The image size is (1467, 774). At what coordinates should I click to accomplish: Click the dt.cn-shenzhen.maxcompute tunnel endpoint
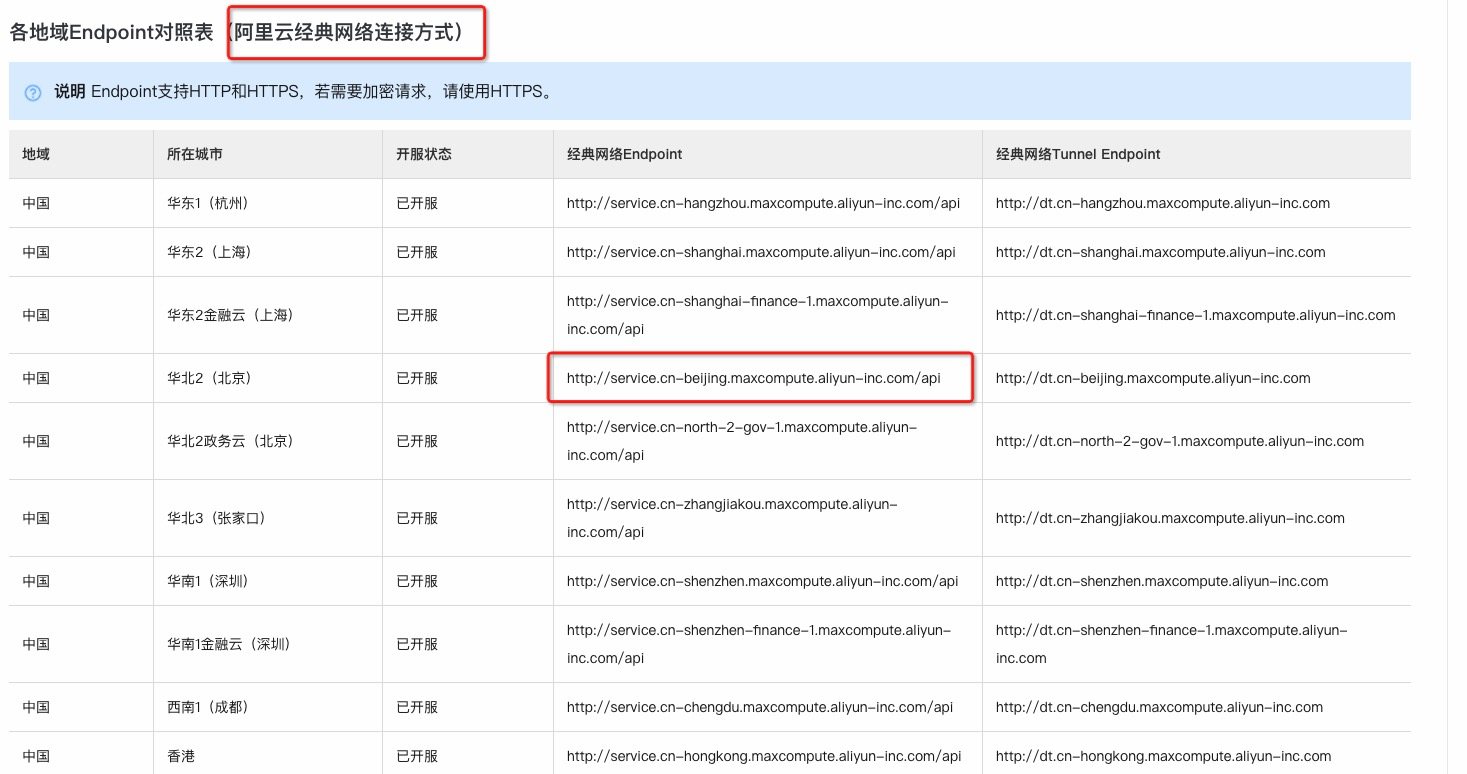1162,581
